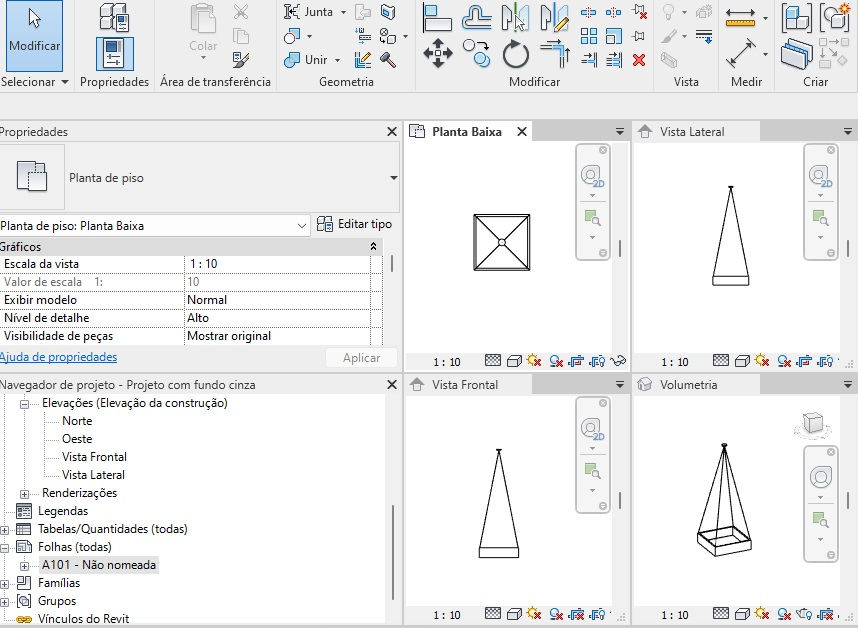Toggle visual style in Planta Baixa view bar
Screen dimensions: 858x628
tap(514, 361)
